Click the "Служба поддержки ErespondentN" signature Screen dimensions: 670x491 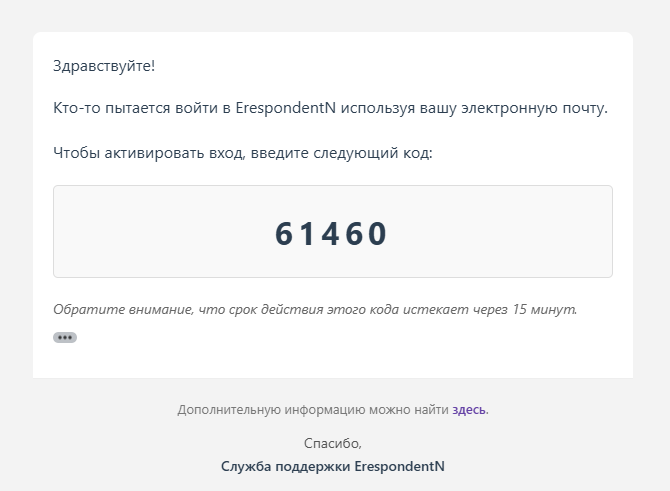pyautogui.click(x=333, y=466)
